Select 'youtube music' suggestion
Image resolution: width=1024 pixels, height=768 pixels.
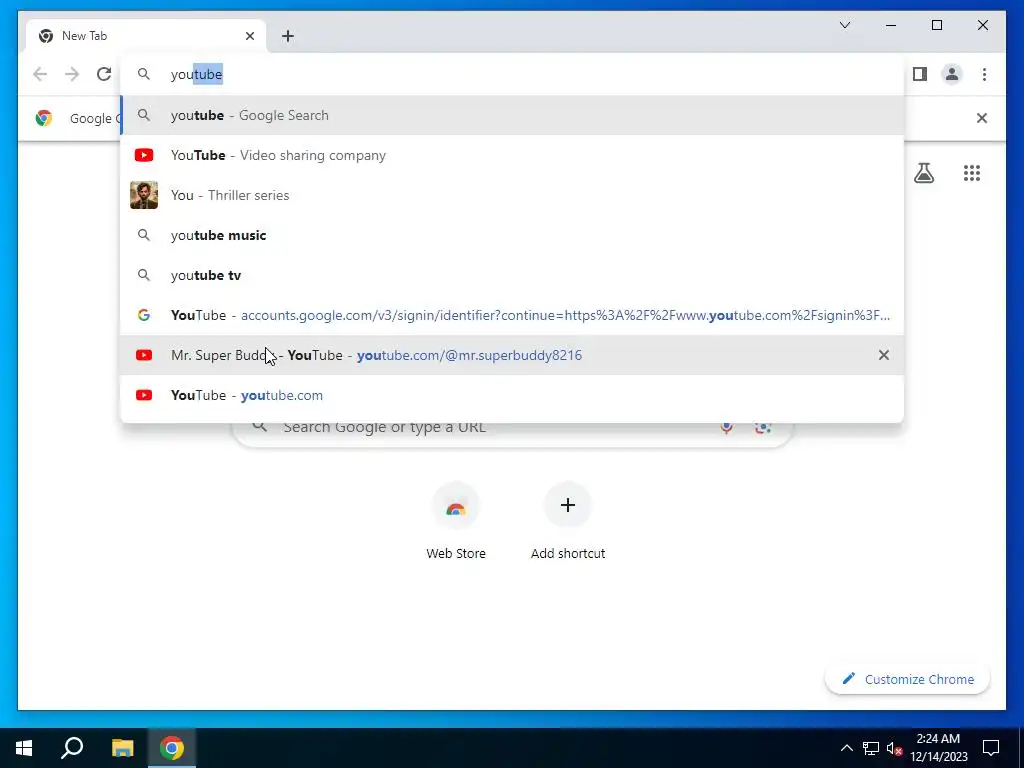513,235
